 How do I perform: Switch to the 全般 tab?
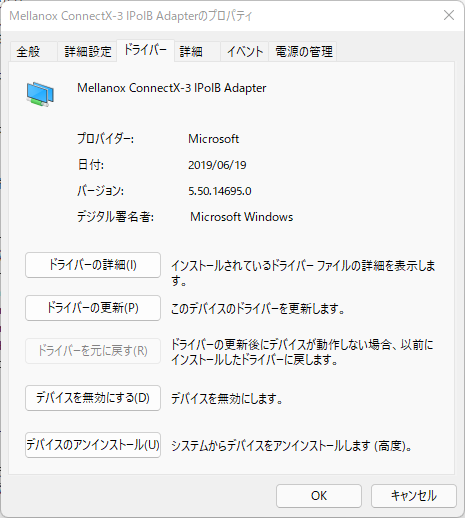pyautogui.click(x=28, y=52)
